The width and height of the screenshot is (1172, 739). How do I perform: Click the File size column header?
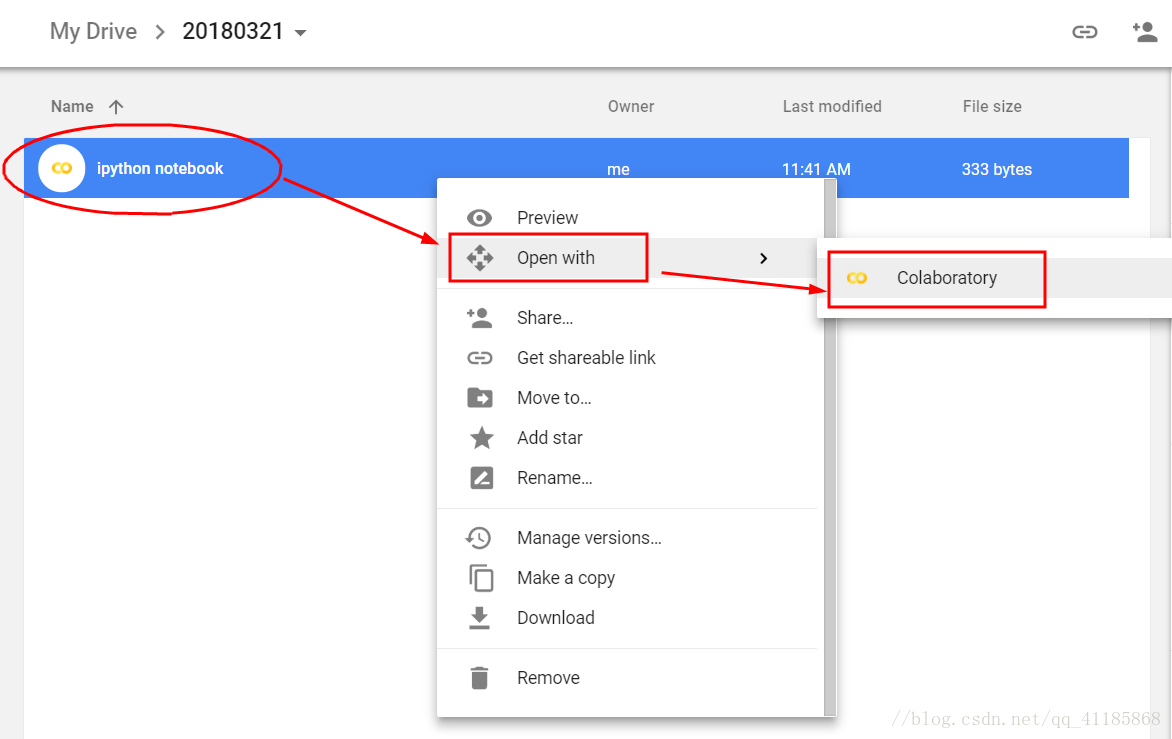pos(992,106)
